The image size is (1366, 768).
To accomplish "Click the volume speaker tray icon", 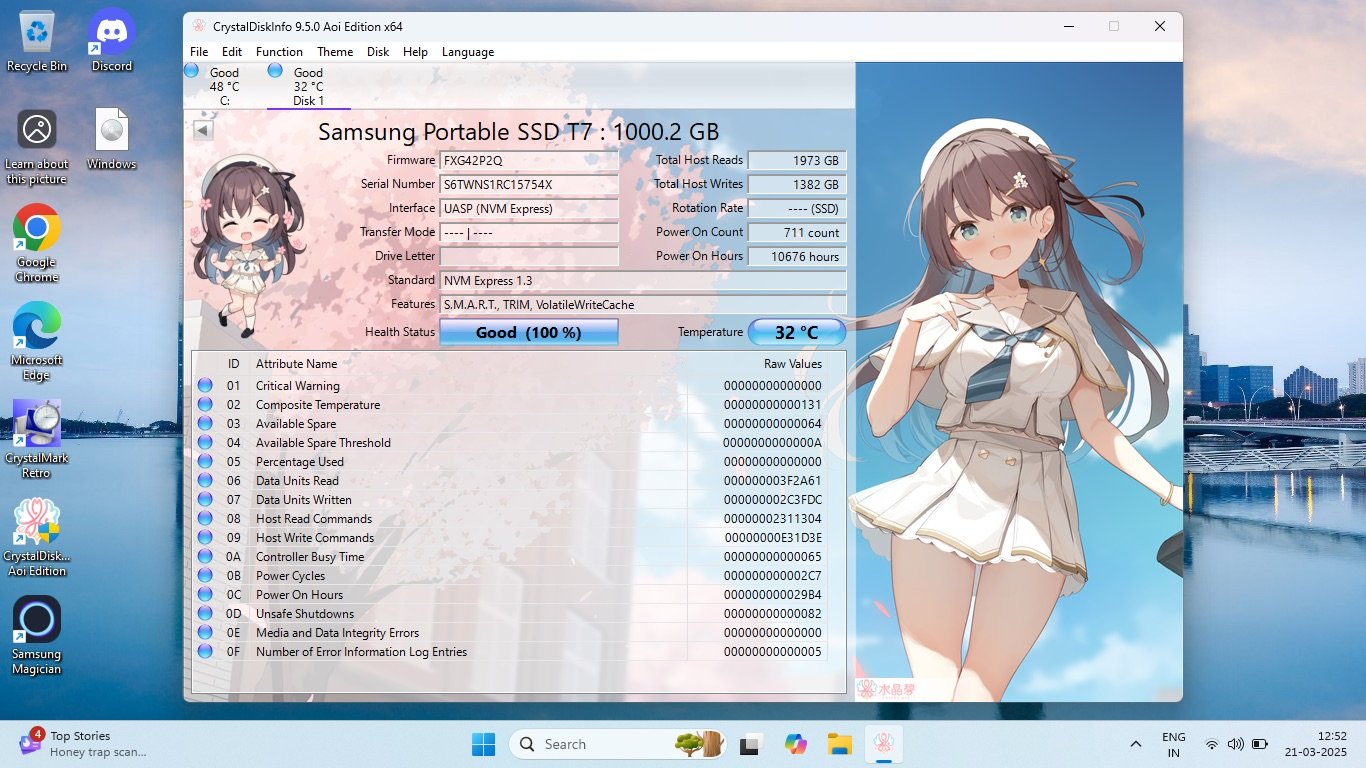I will [x=1235, y=744].
